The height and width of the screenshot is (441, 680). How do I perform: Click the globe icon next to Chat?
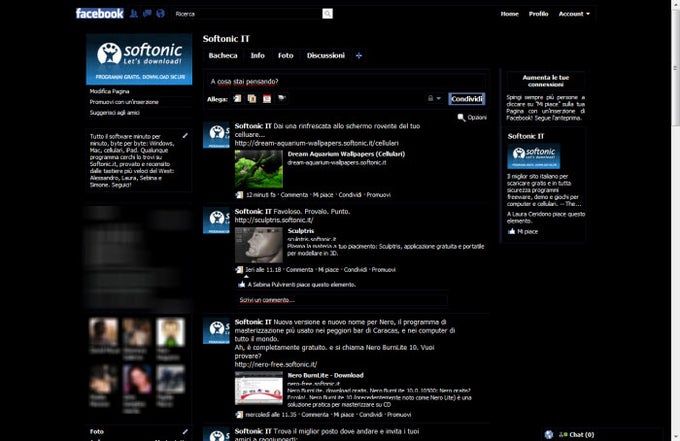pyautogui.click(x=549, y=434)
